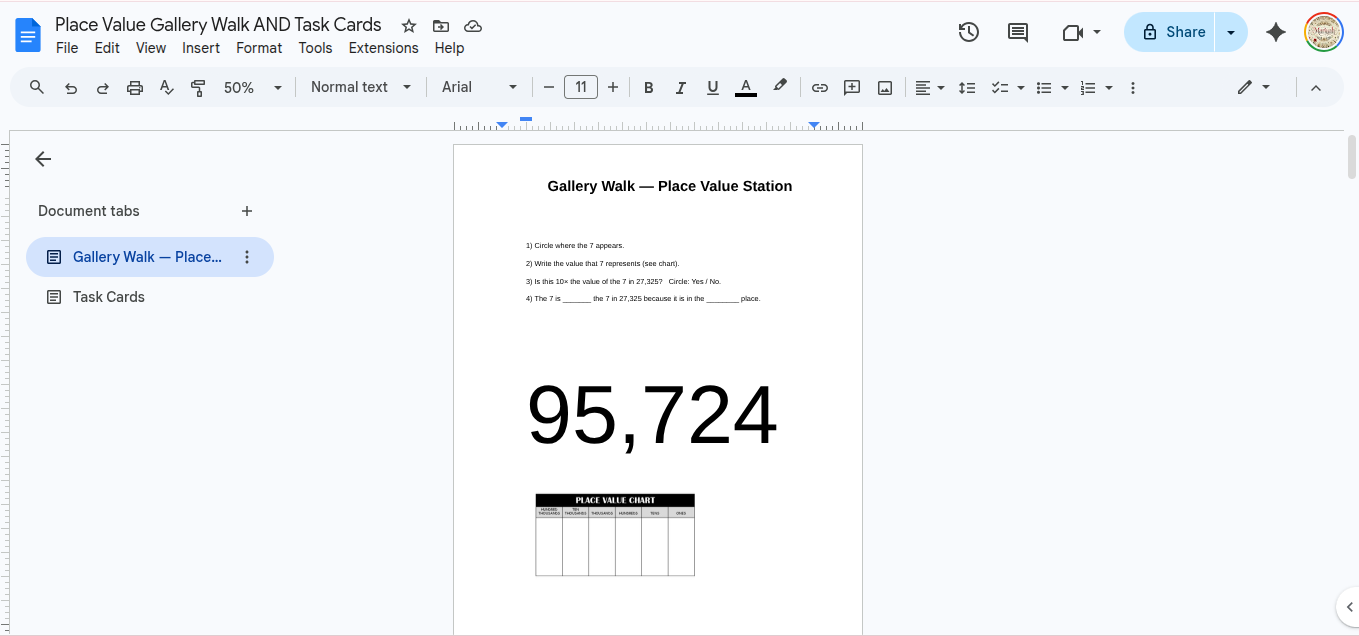
Task: Star the document next to its title
Action: pyautogui.click(x=407, y=25)
